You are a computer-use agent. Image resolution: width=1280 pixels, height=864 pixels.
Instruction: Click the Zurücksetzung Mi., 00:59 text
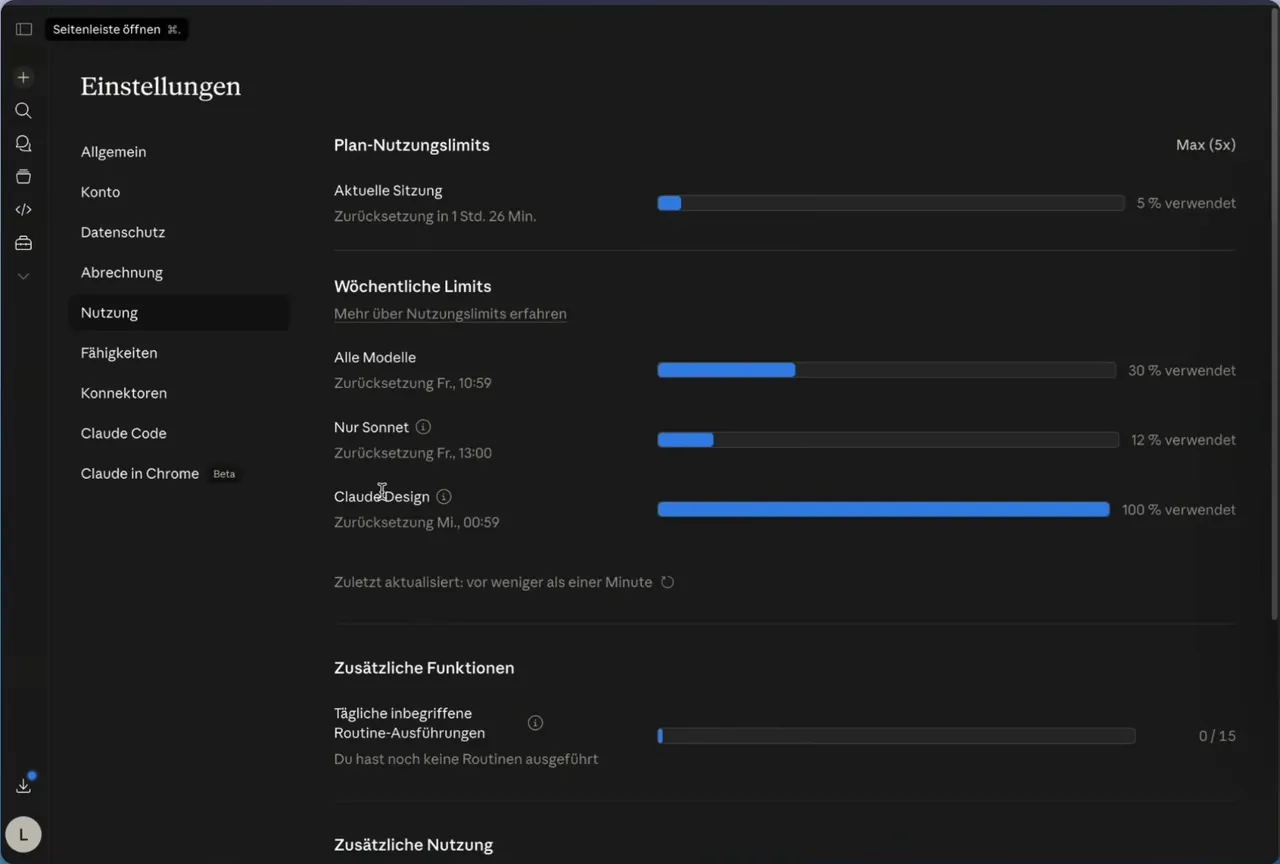pos(417,522)
